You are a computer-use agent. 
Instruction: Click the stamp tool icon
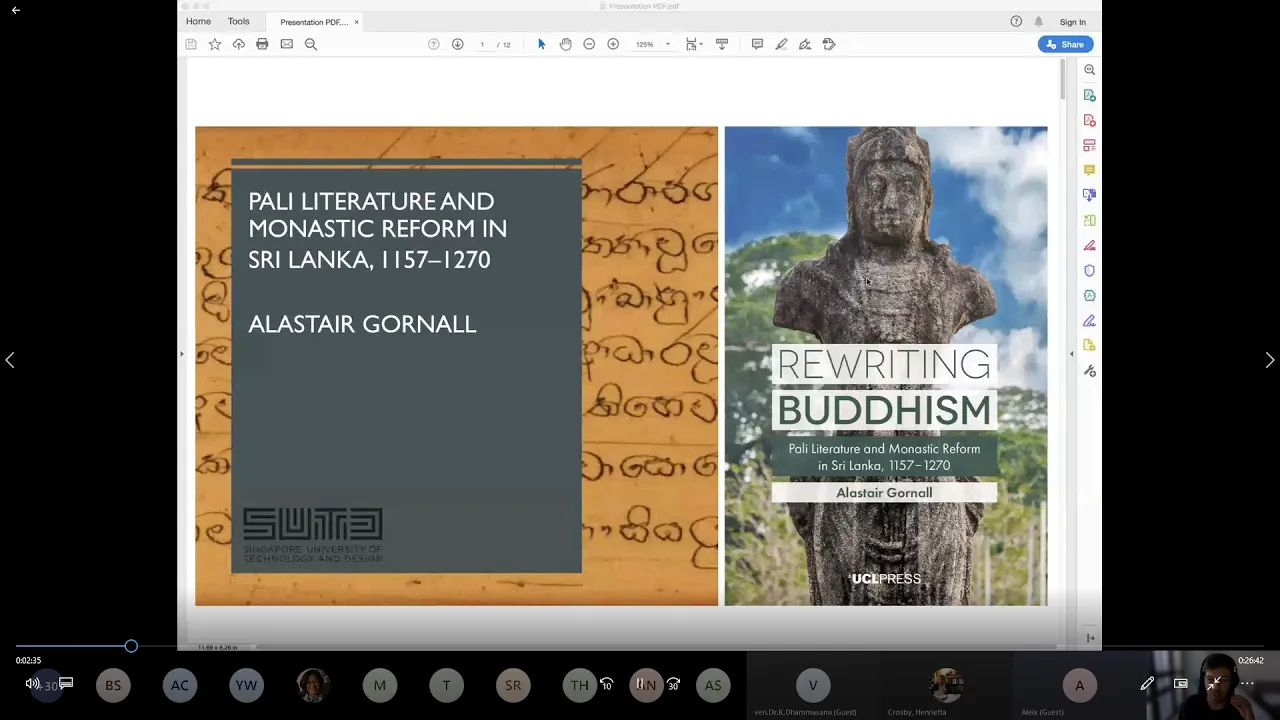(x=829, y=44)
